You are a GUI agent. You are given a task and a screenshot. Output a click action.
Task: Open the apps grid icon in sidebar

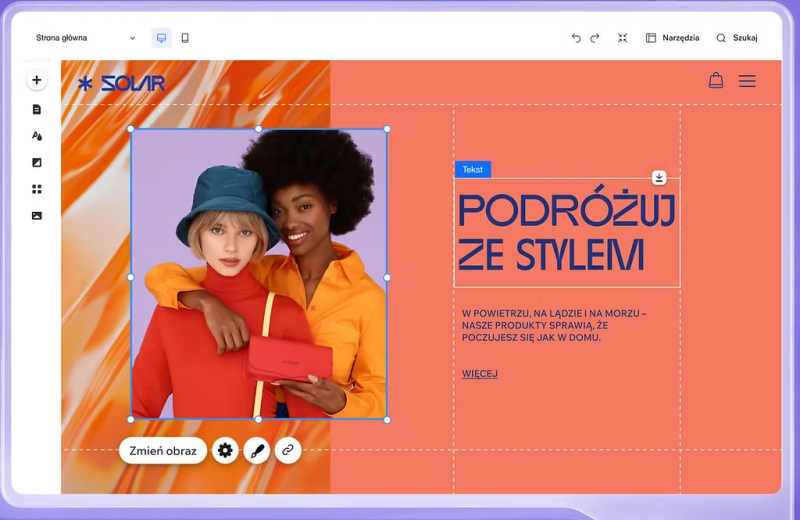tap(37, 189)
